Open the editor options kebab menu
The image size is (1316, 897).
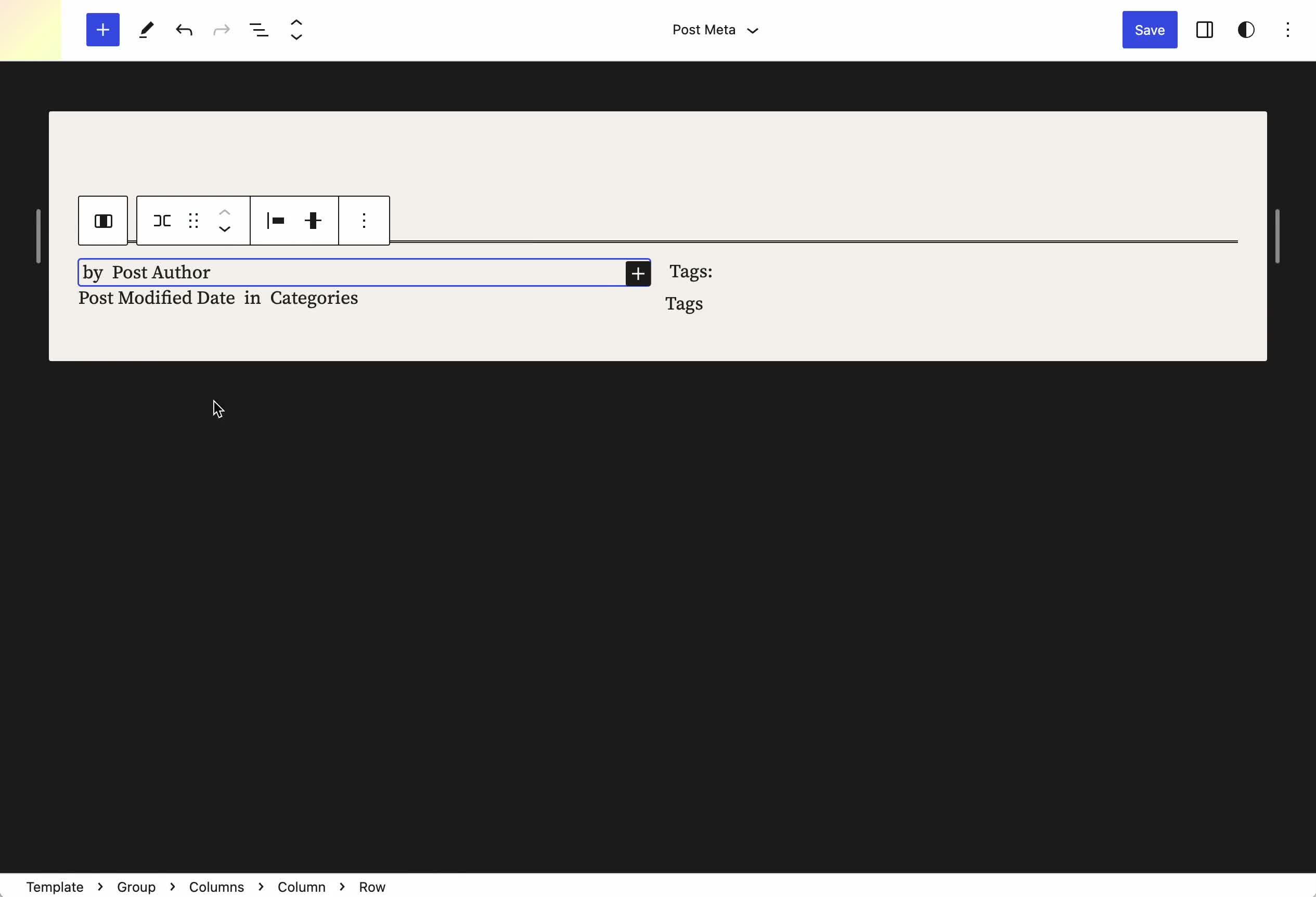click(1288, 30)
